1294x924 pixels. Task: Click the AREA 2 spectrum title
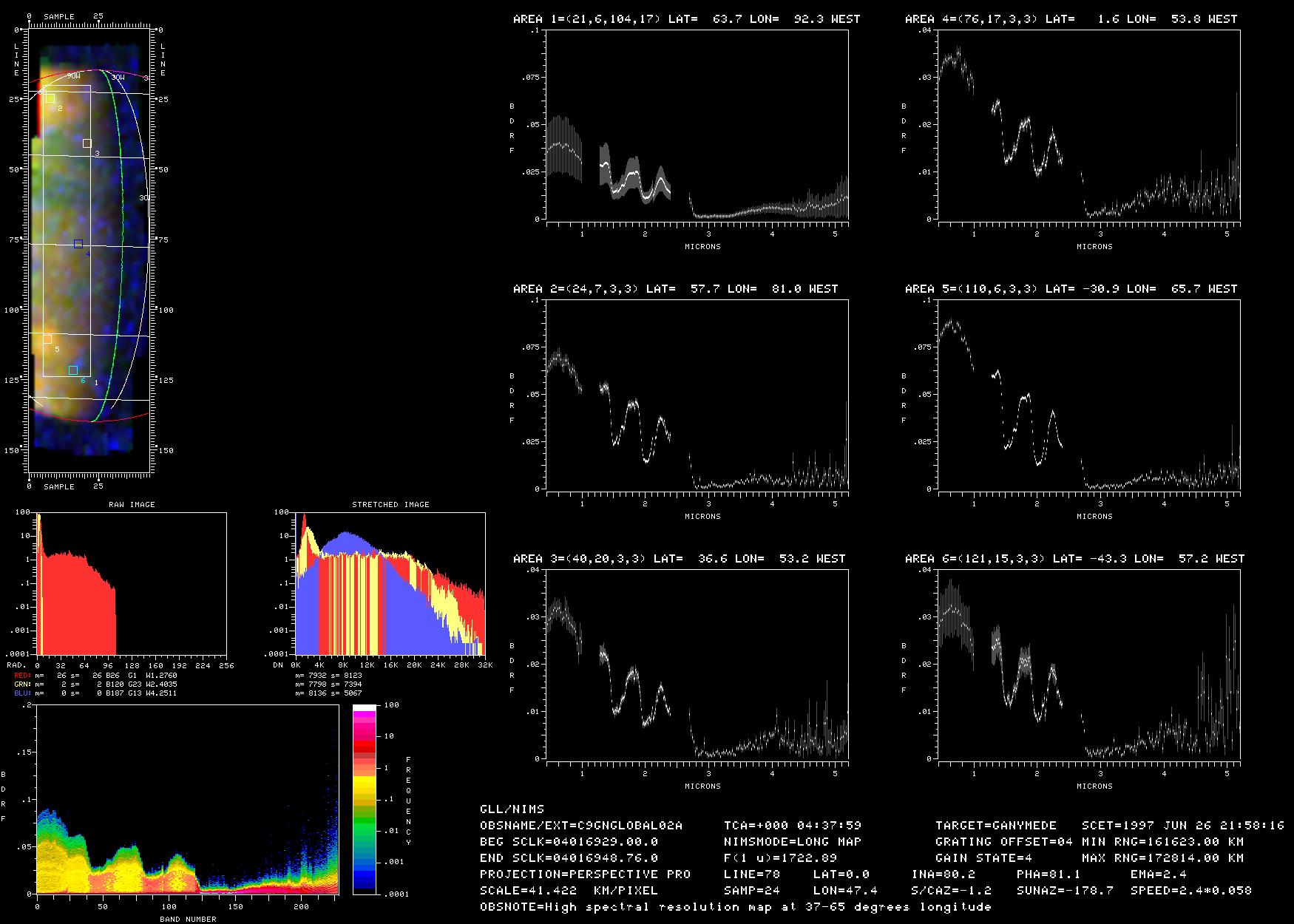point(676,289)
